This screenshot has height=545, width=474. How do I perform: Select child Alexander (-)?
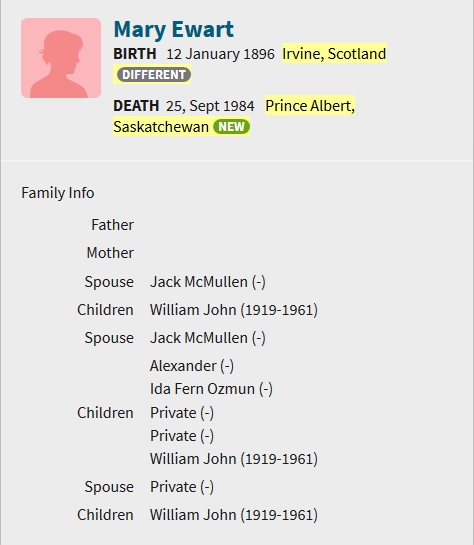[x=192, y=366]
